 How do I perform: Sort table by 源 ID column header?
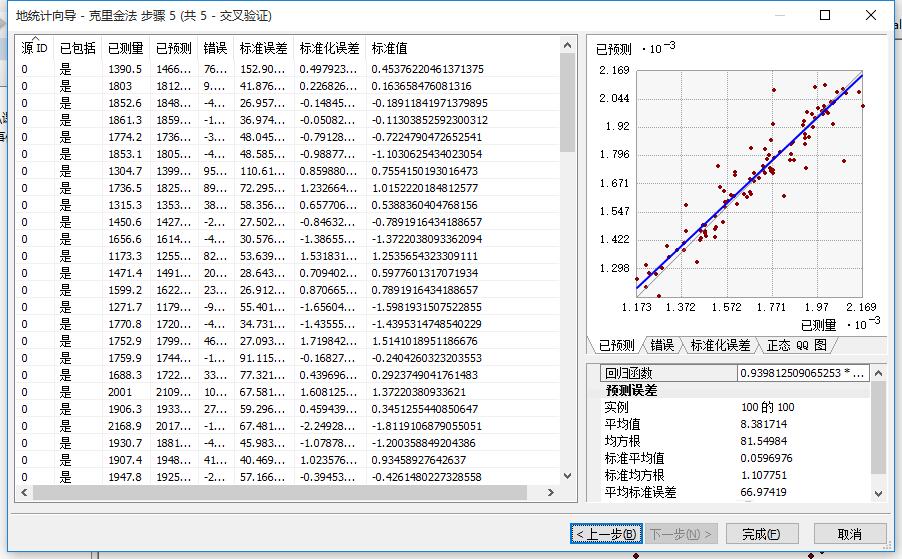[x=34, y=48]
